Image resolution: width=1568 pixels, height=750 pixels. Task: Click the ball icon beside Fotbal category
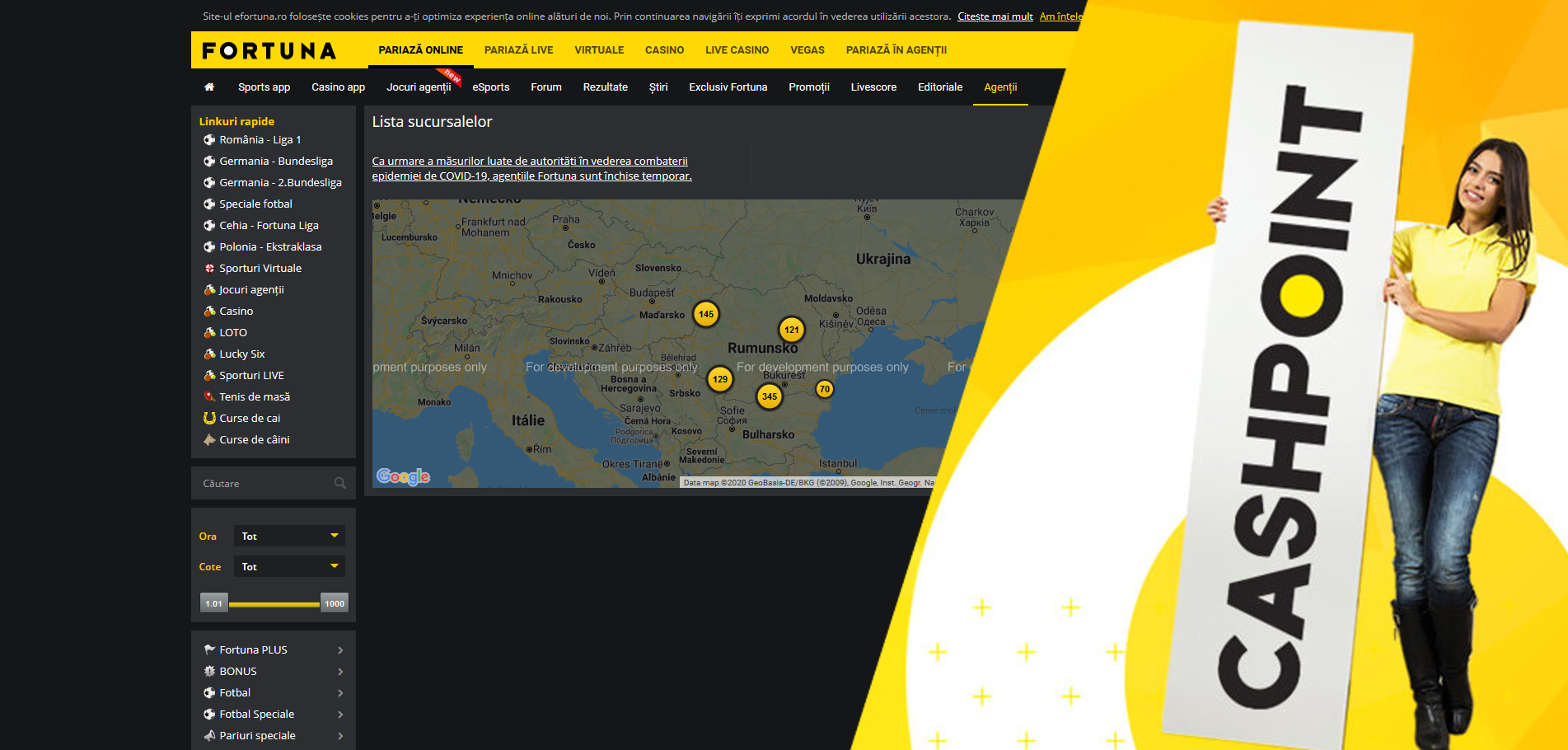209,693
